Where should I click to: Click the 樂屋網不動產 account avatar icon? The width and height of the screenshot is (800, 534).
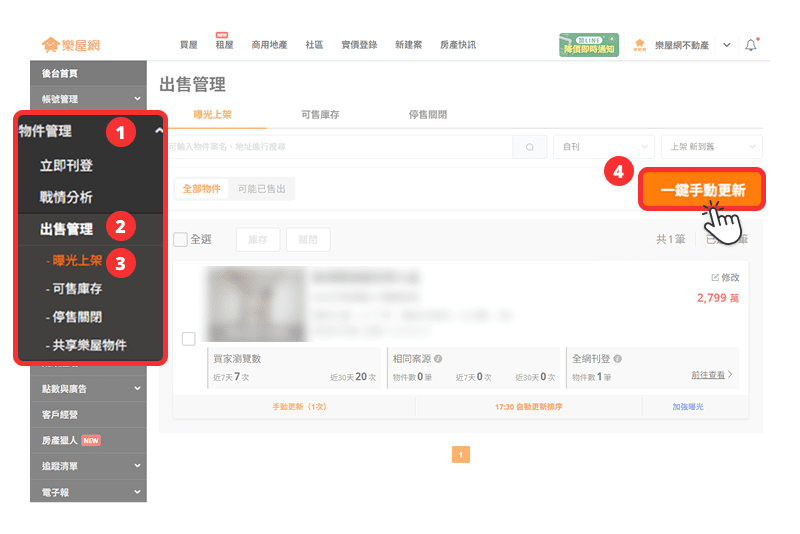640,45
